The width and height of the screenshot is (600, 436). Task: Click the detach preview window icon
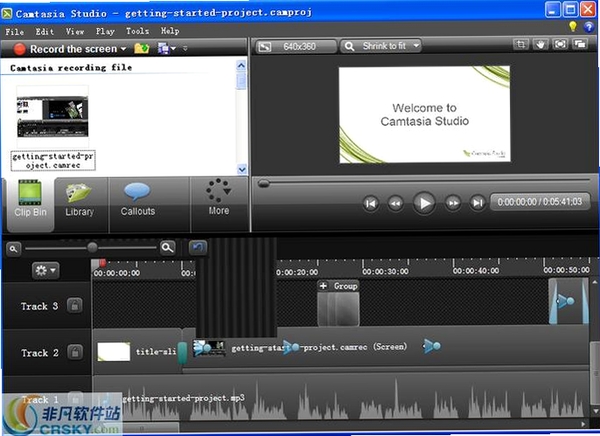click(x=580, y=44)
